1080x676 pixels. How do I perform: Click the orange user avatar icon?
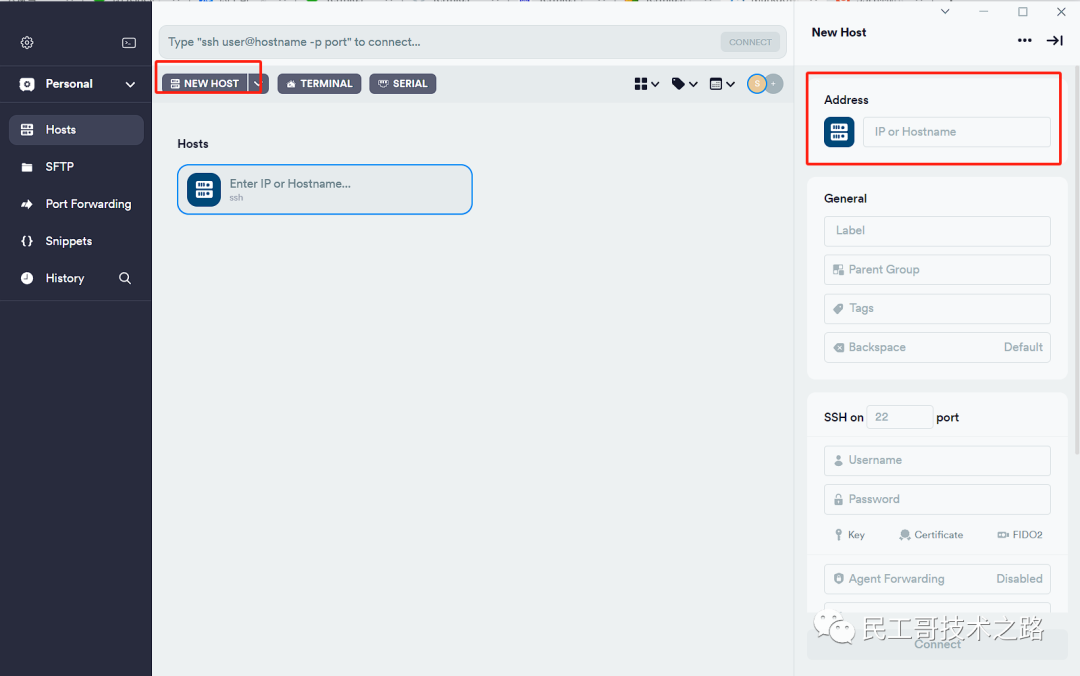[757, 84]
